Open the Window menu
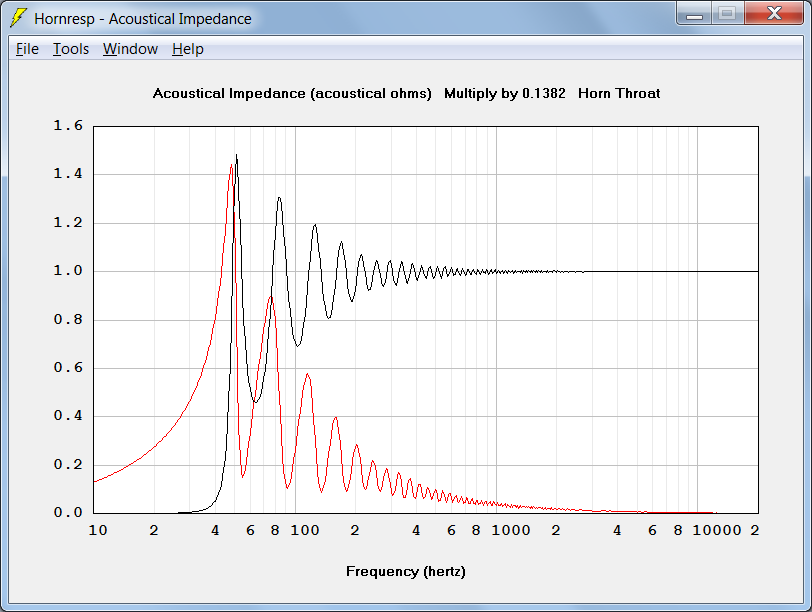812x612 pixels. click(130, 49)
